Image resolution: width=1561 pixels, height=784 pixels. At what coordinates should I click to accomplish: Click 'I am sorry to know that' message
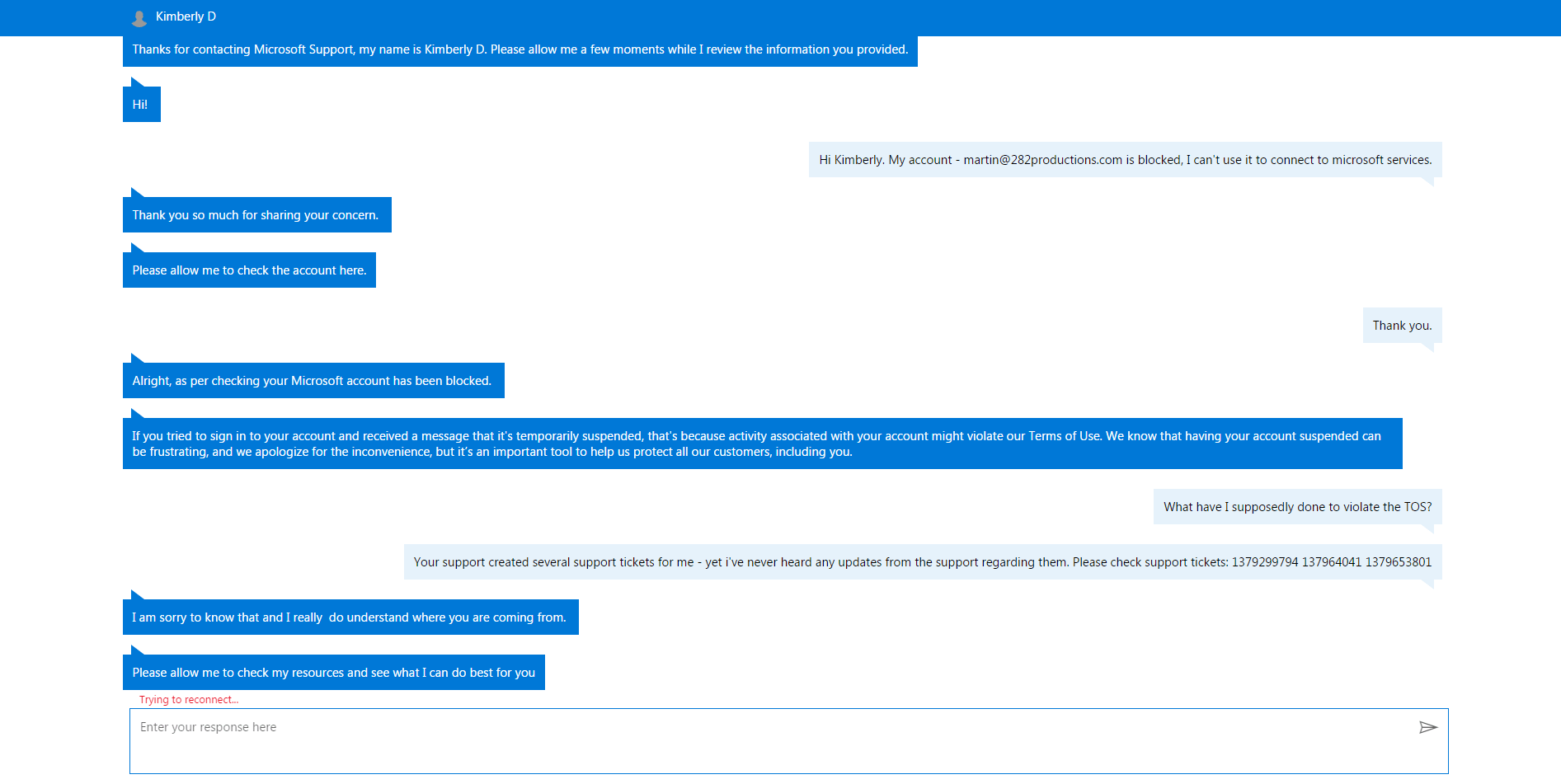point(350,617)
